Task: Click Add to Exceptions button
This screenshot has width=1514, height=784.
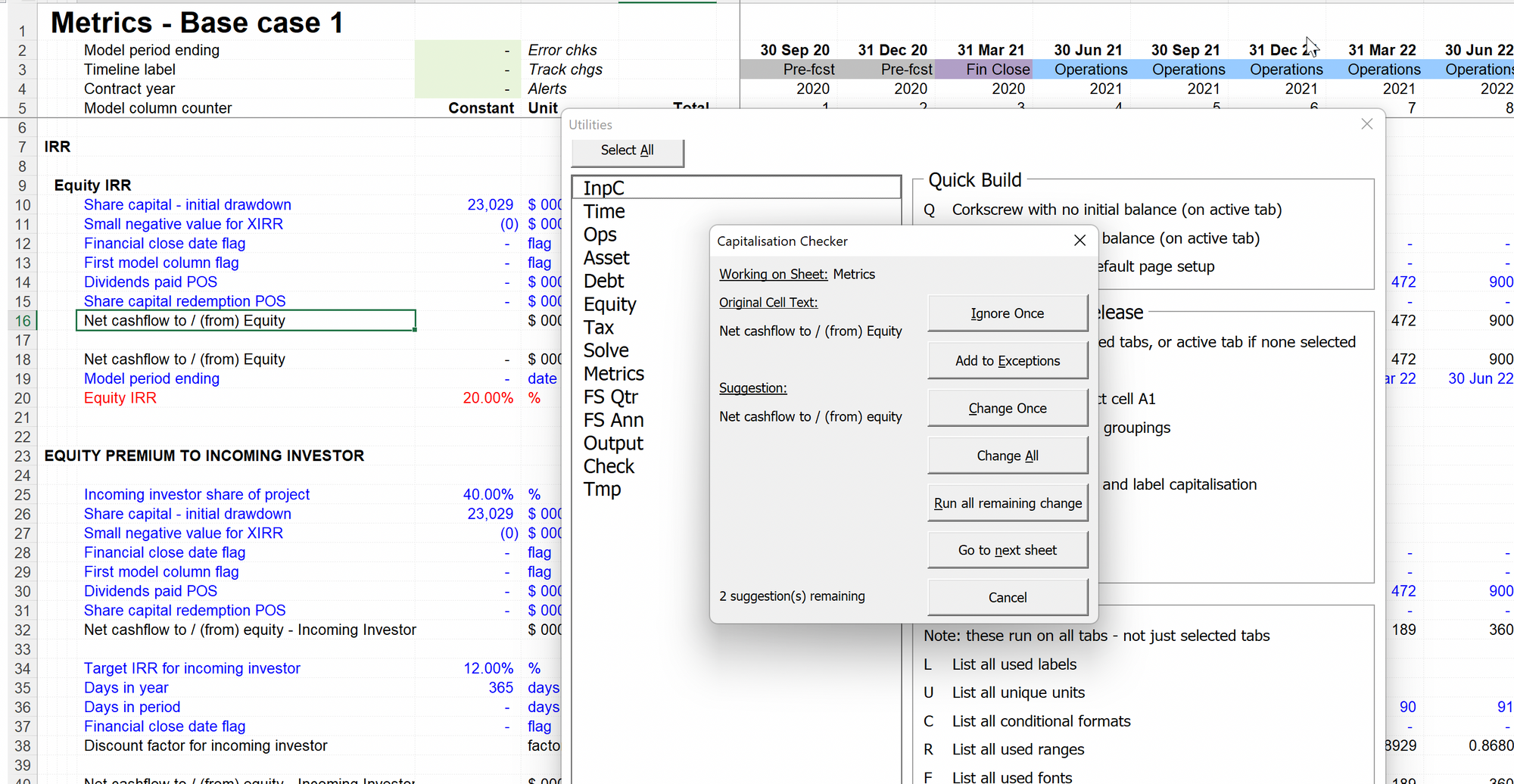Action: click(1008, 361)
